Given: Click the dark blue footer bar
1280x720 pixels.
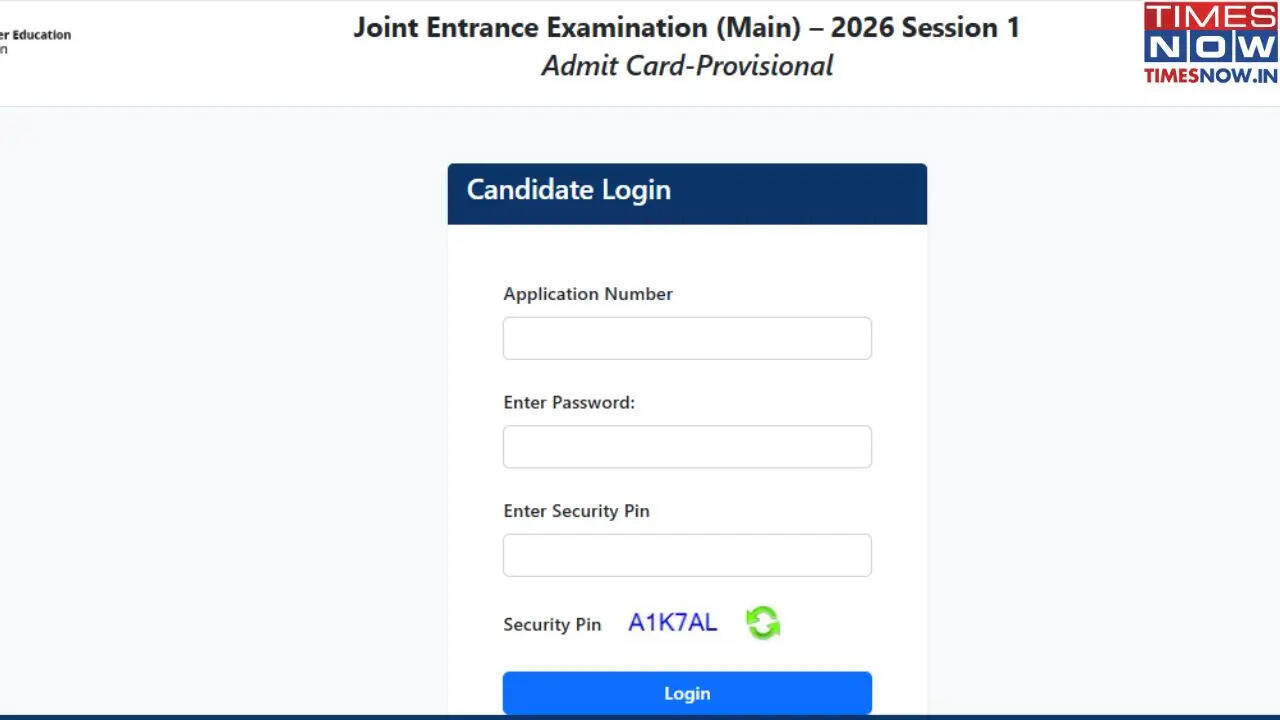Looking at the screenshot, I should coord(640,717).
